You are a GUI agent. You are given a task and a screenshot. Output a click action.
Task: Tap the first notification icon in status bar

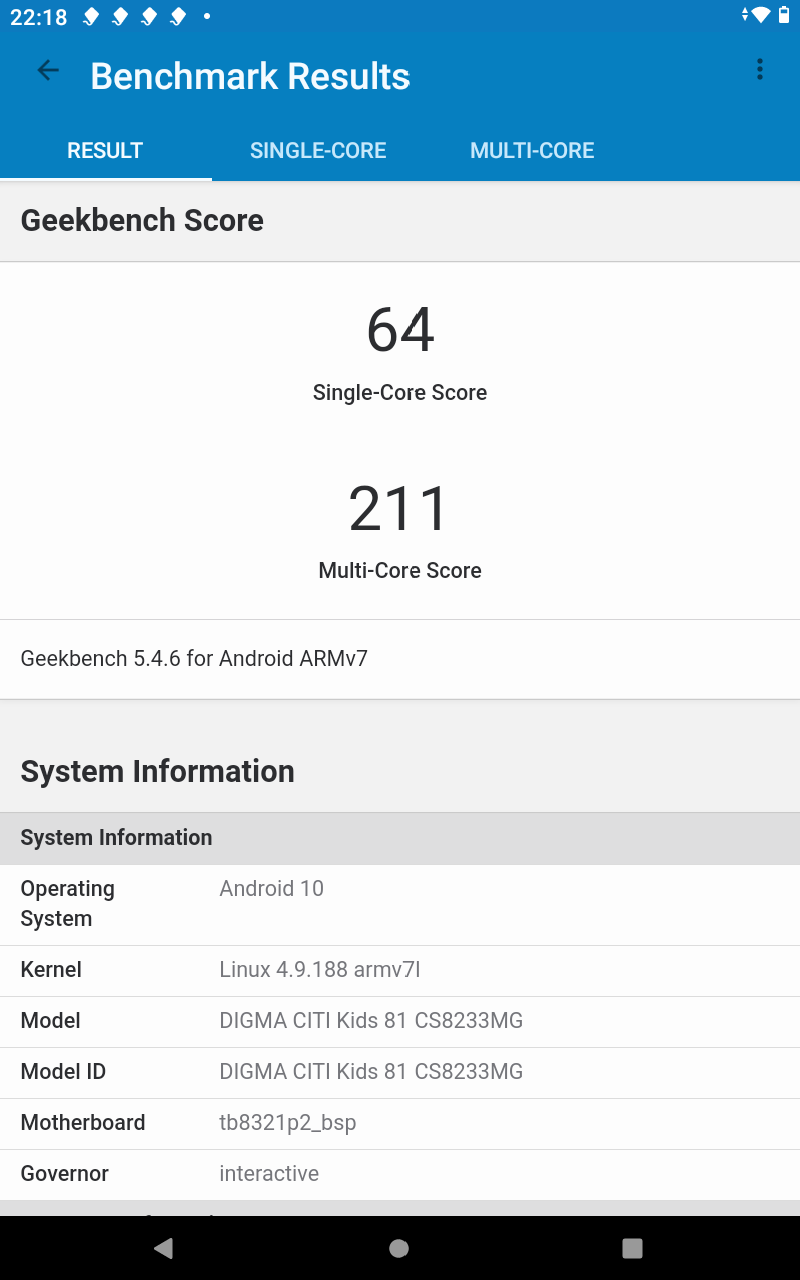click(x=90, y=17)
